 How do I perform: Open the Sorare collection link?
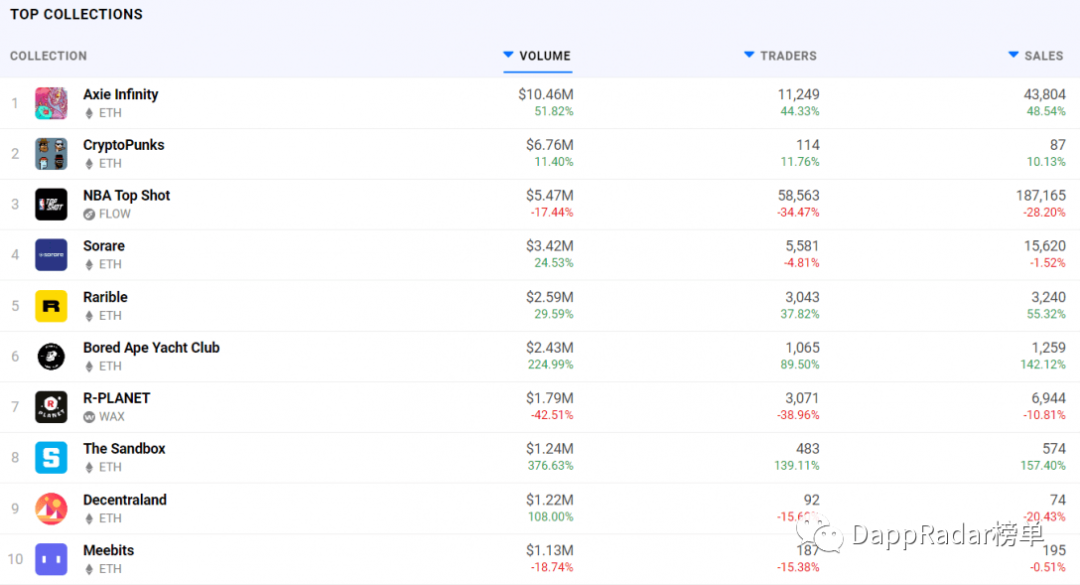[x=104, y=246]
